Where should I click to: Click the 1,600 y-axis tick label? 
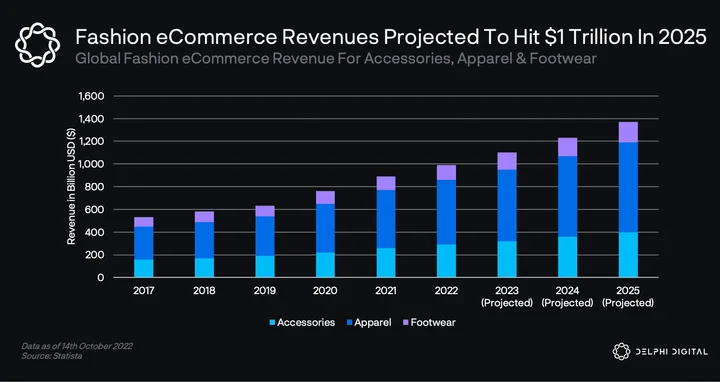91,96
